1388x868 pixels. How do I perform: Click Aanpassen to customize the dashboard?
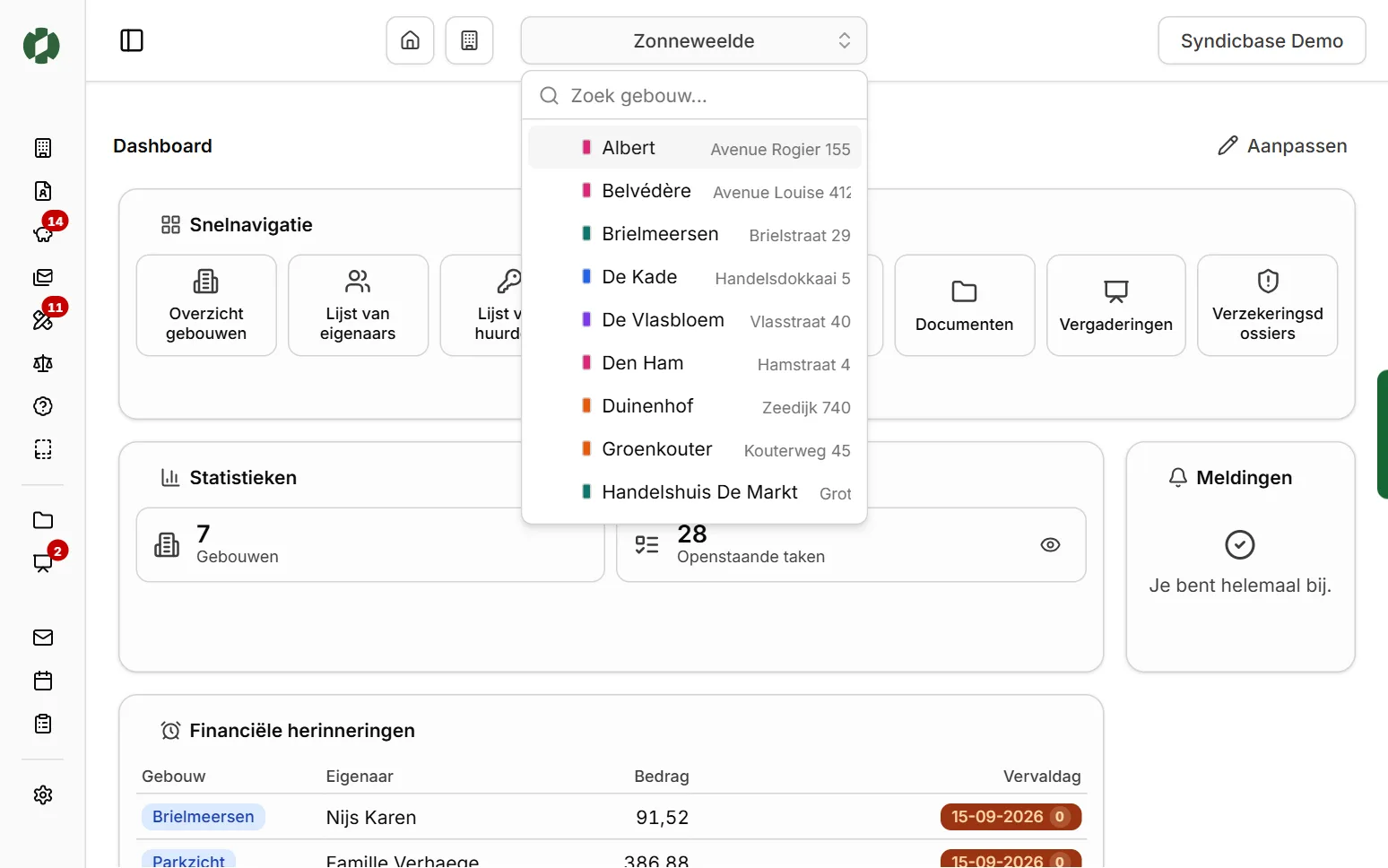1282,146
